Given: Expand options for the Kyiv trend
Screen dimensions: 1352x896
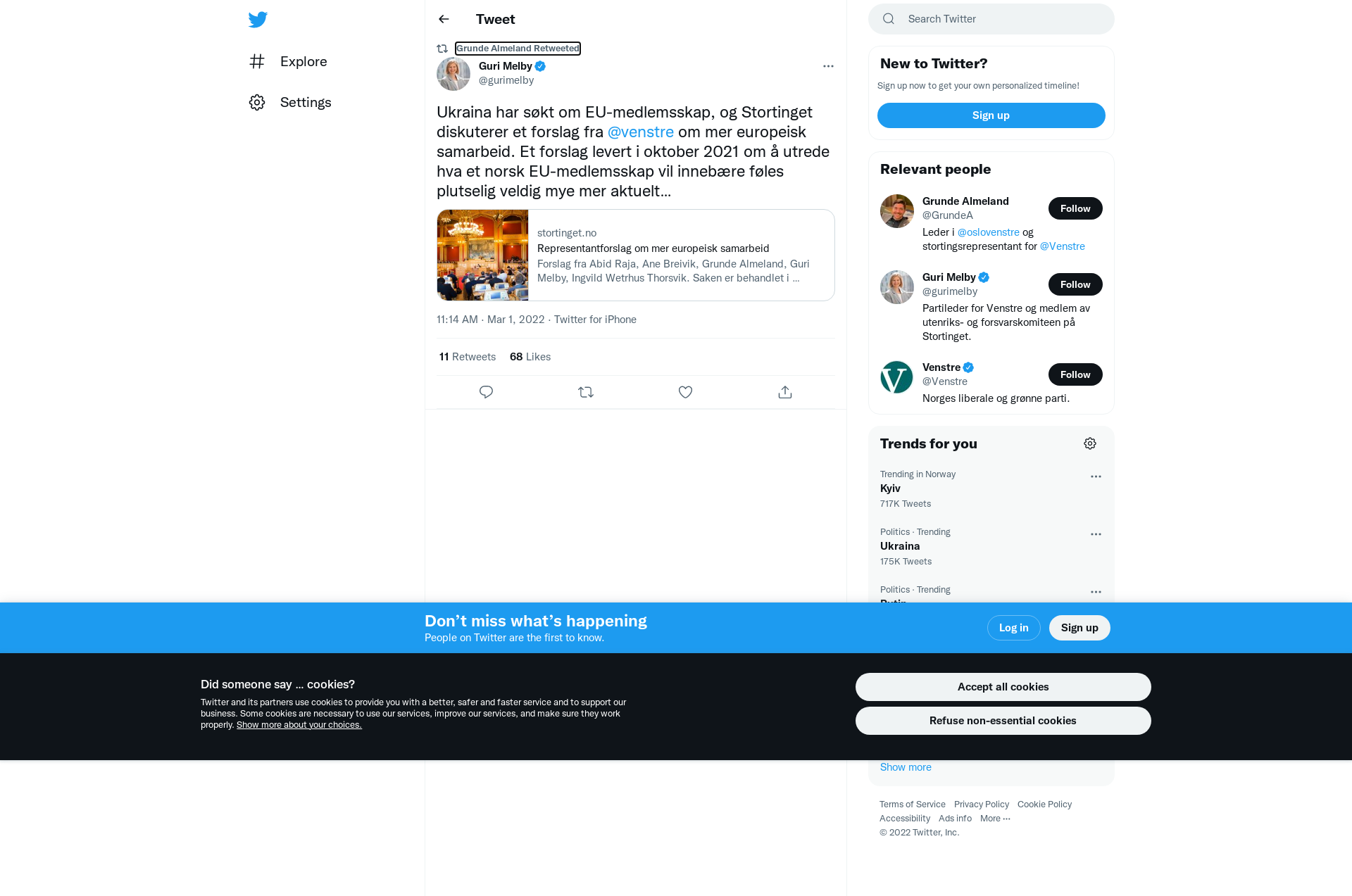Looking at the screenshot, I should [x=1096, y=477].
